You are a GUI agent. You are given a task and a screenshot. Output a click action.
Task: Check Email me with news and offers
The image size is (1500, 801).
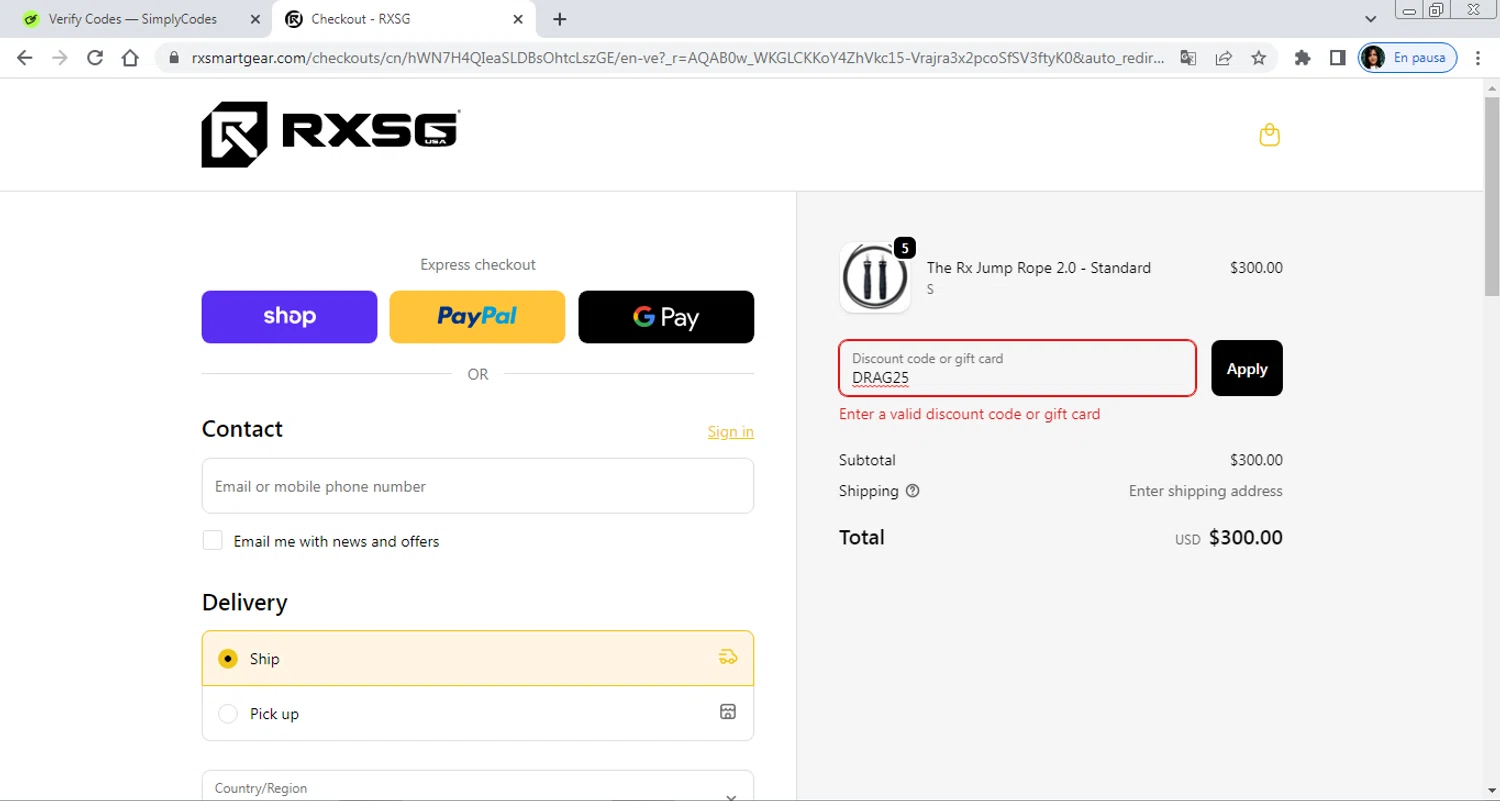point(212,540)
